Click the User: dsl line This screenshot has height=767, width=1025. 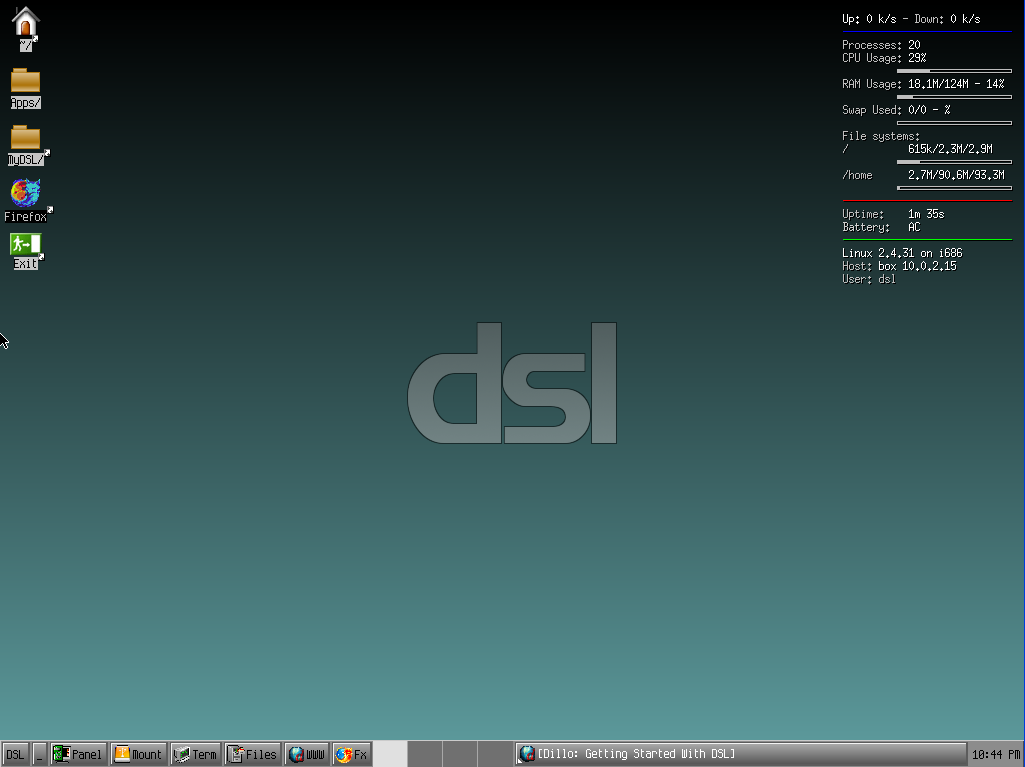click(x=869, y=279)
